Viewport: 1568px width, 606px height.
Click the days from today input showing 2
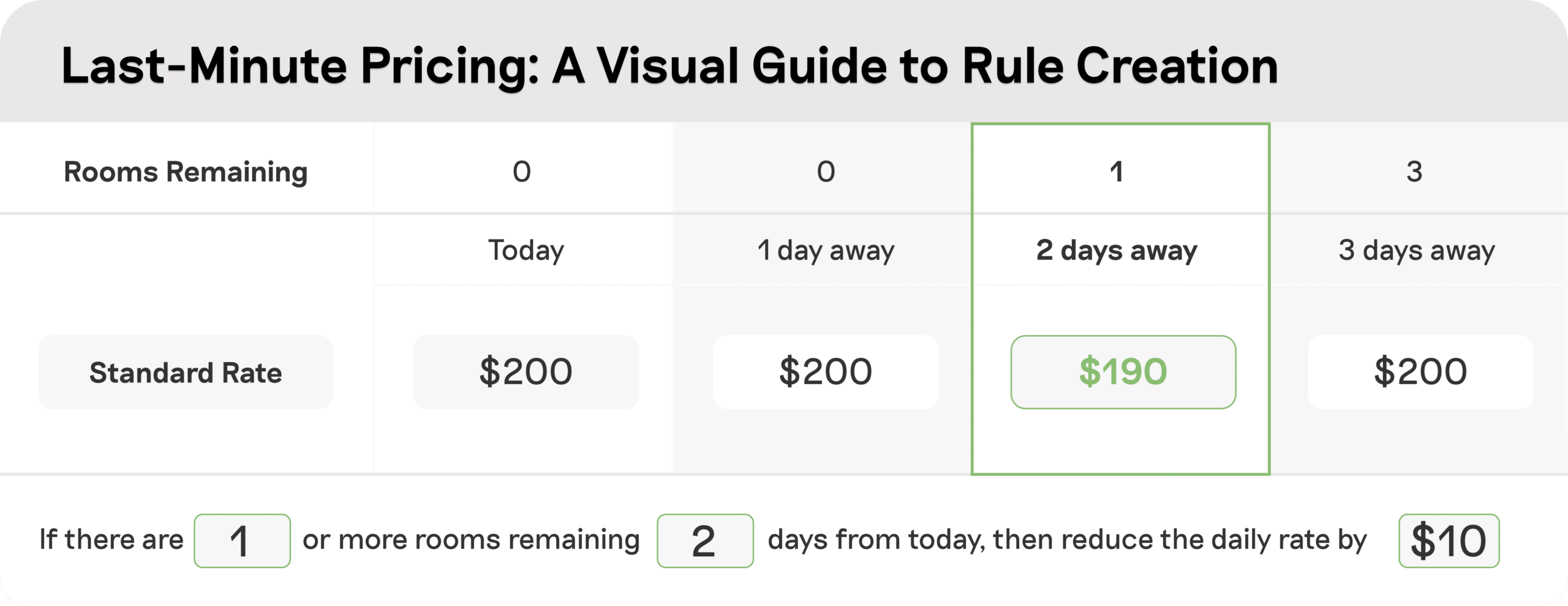tap(705, 540)
